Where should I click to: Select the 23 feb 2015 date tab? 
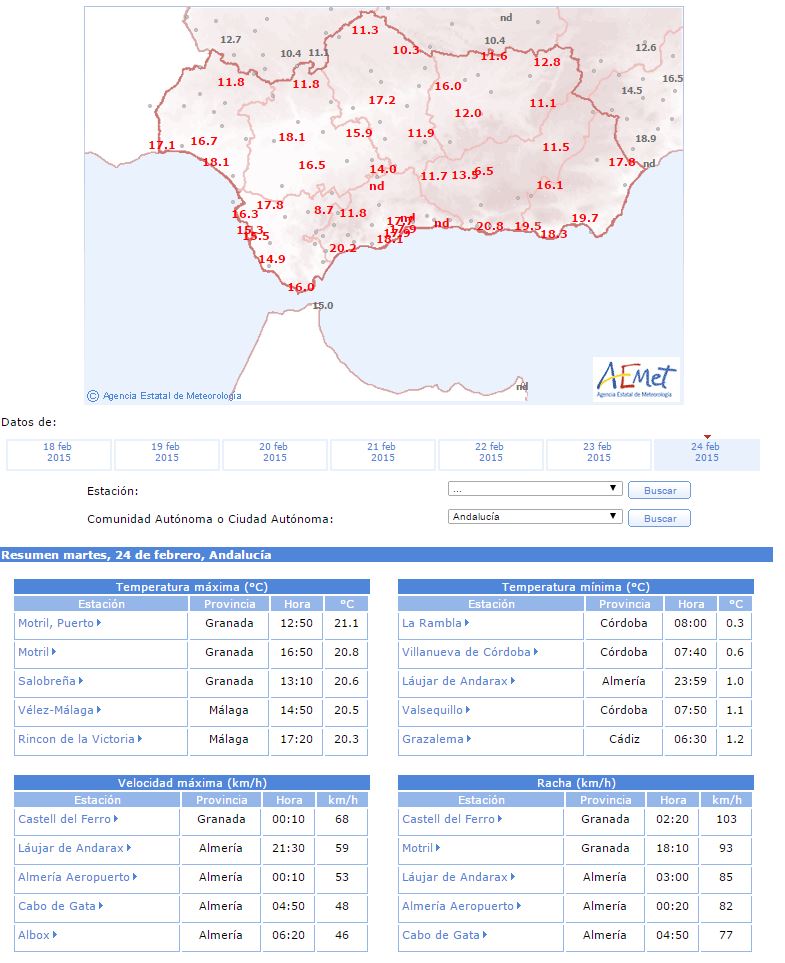tap(598, 453)
